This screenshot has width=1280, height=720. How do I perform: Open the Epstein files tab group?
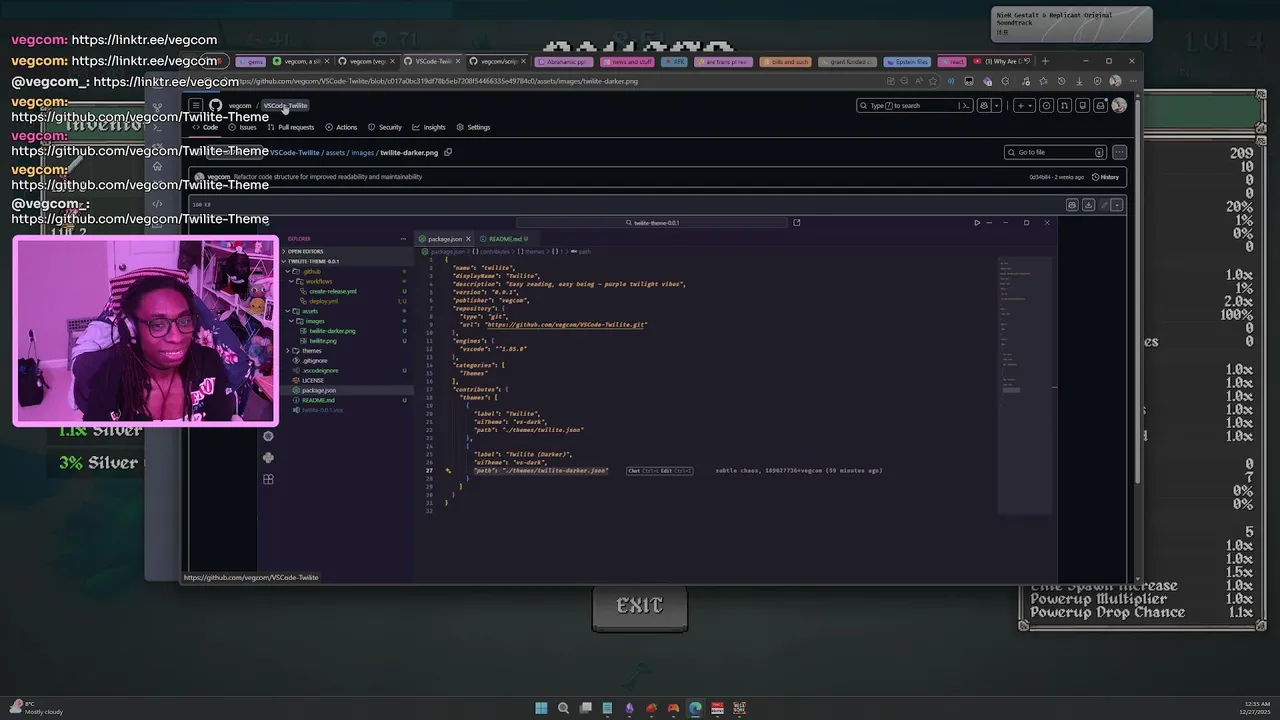pyautogui.click(x=907, y=61)
